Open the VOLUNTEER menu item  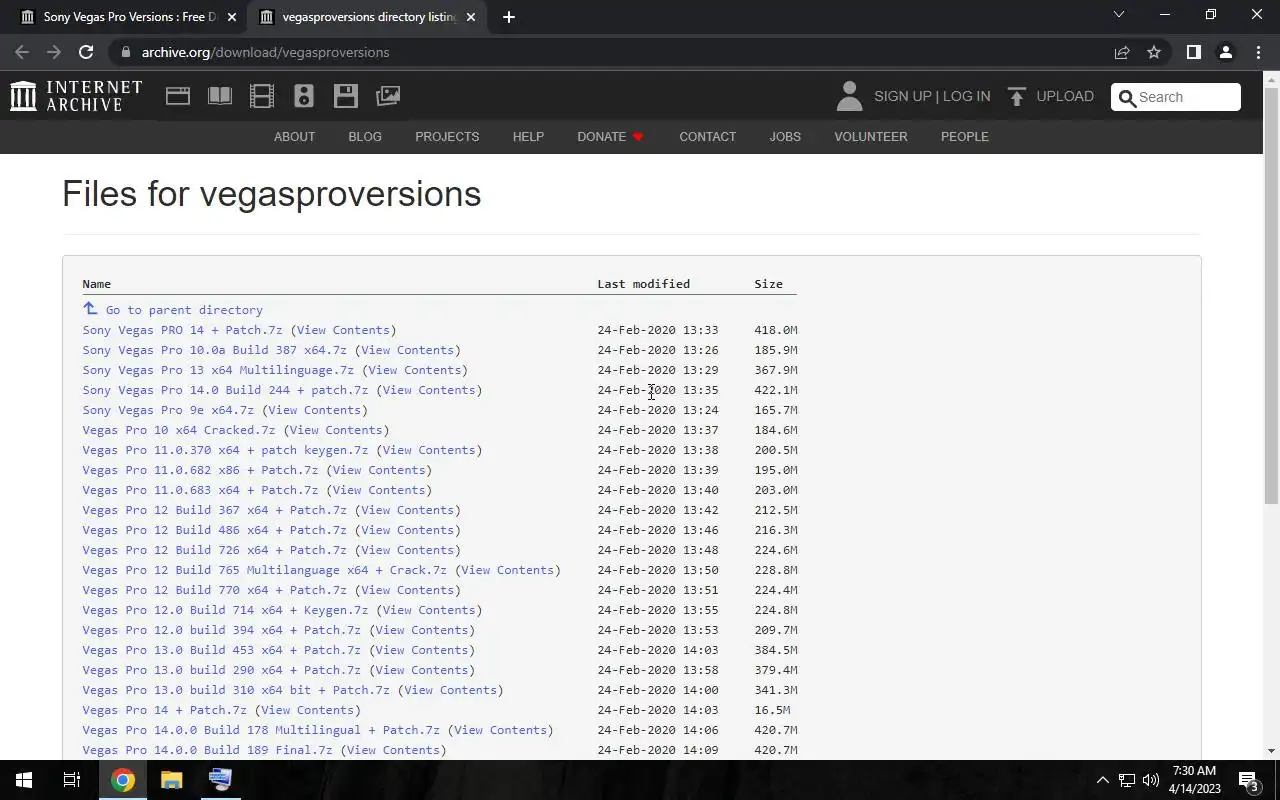[871, 136]
